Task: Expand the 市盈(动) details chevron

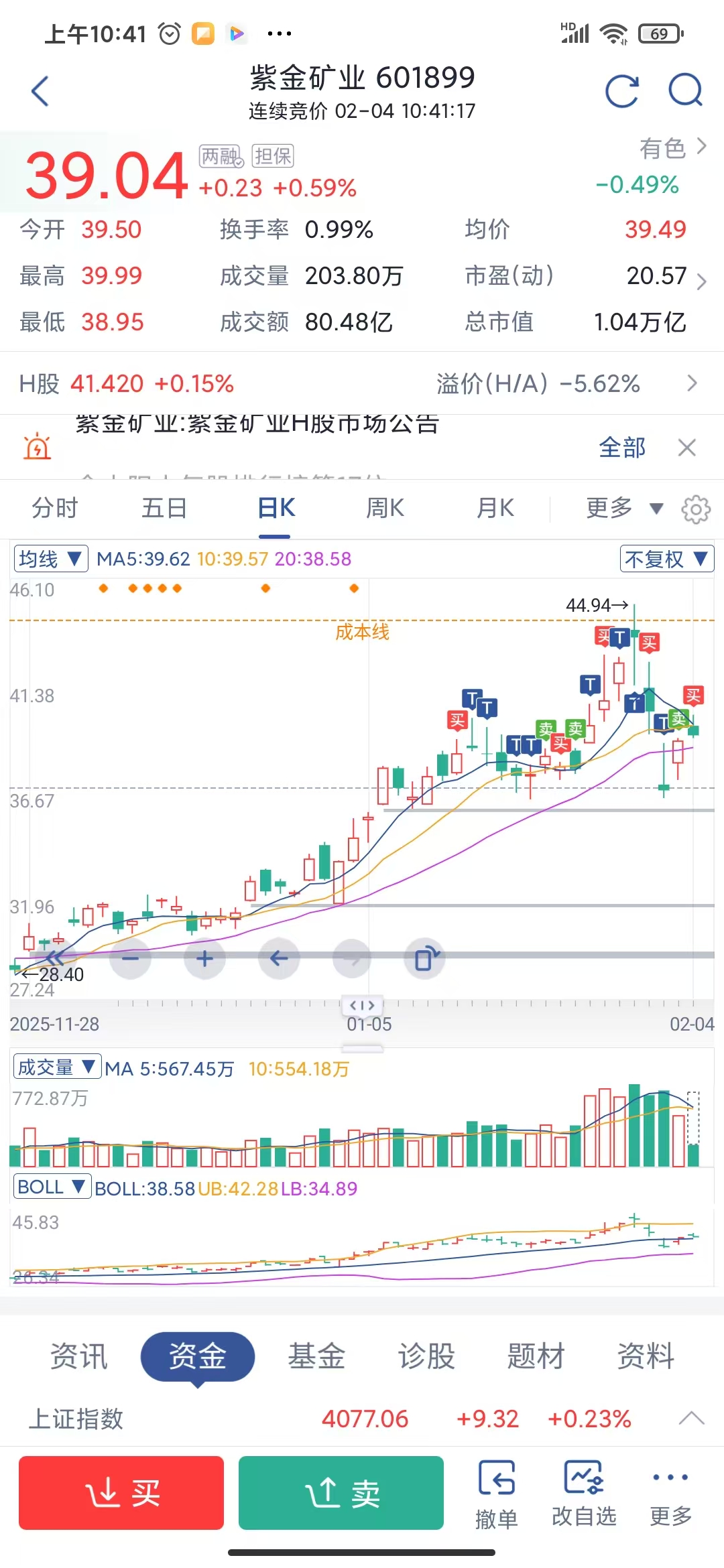Action: coord(702,281)
